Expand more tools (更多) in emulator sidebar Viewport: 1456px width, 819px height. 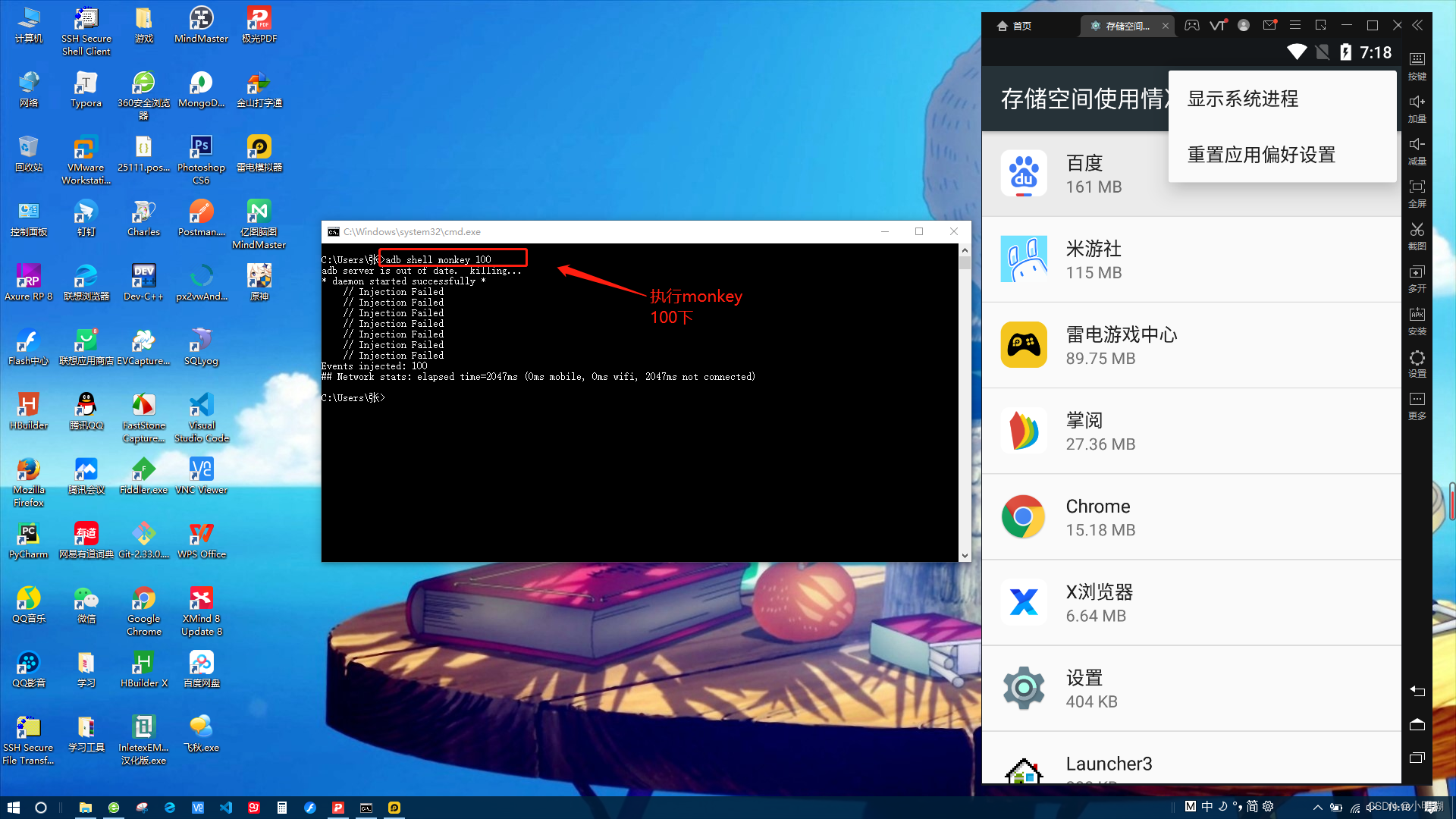[x=1417, y=400]
